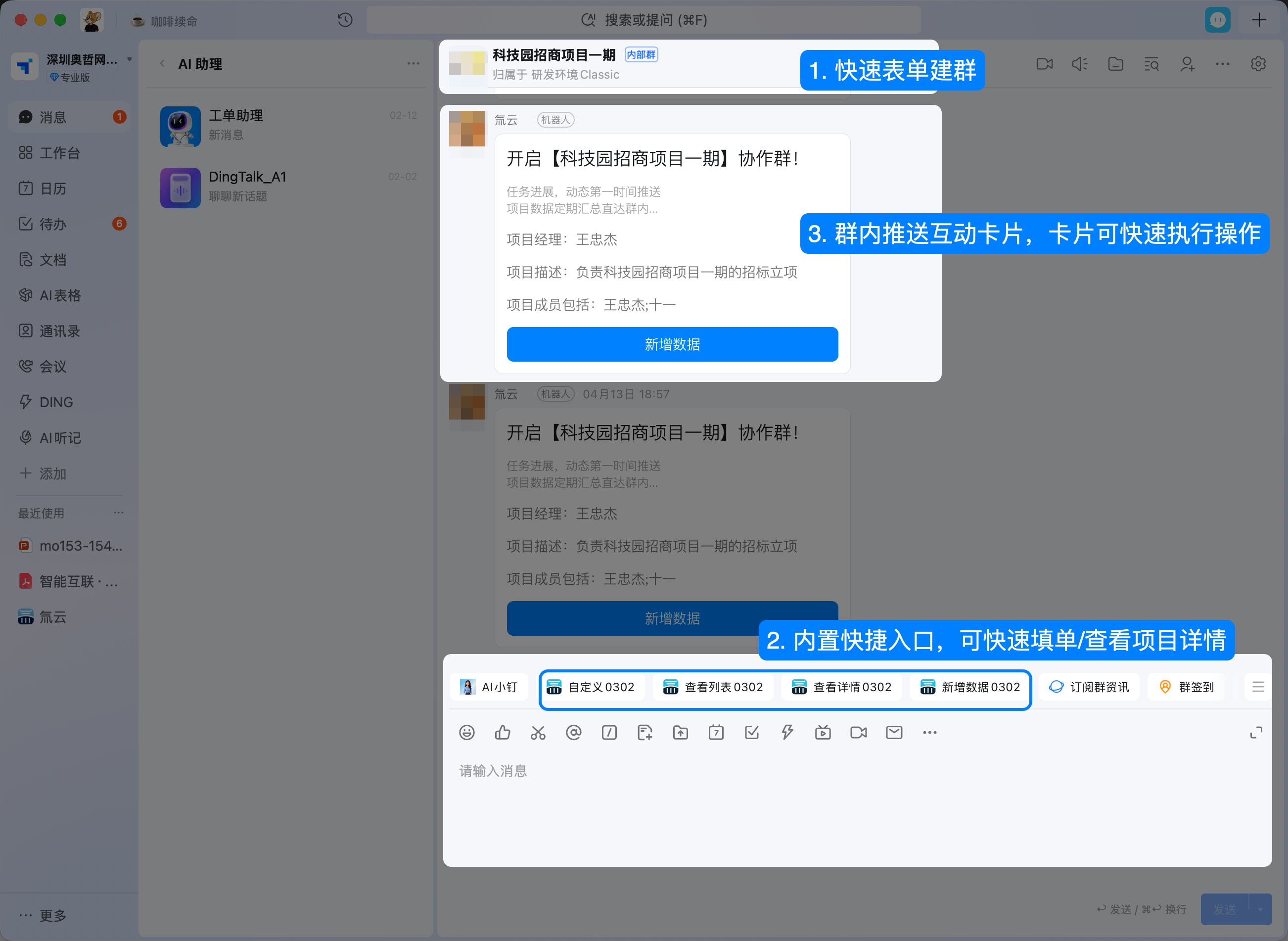Viewport: 1288px width, 941px height.
Task: Click the search or ask field
Action: (644, 20)
